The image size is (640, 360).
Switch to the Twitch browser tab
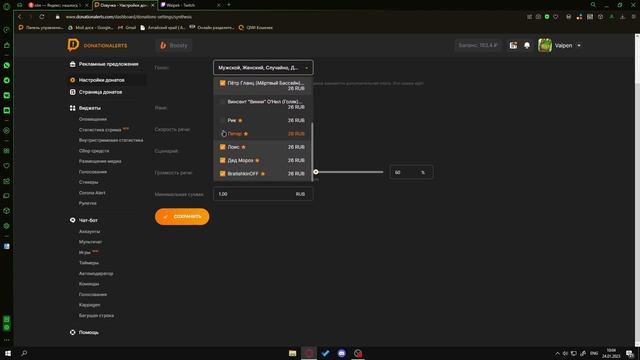click(189, 5)
